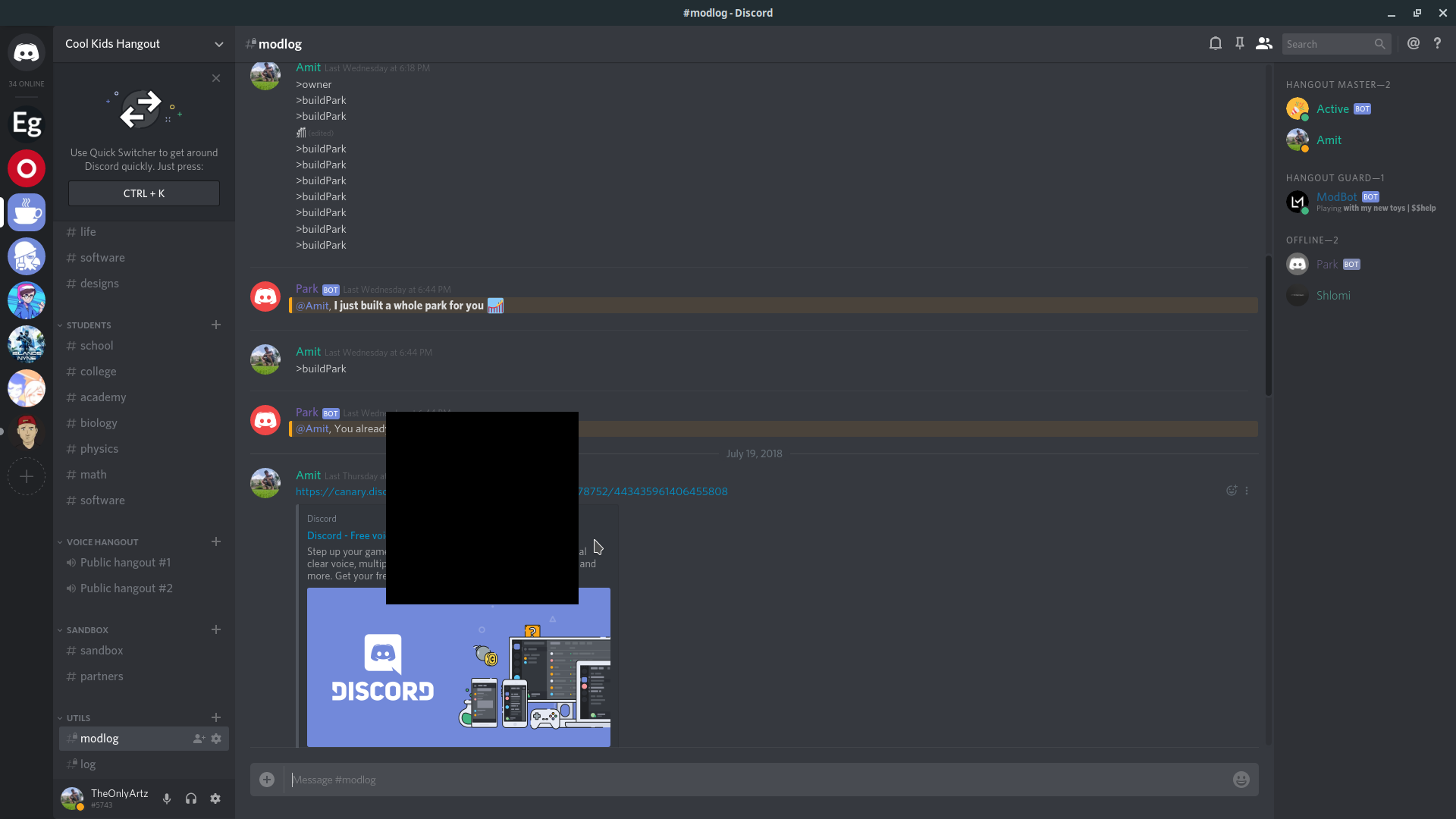Click the Add a Server plus icon

27,476
